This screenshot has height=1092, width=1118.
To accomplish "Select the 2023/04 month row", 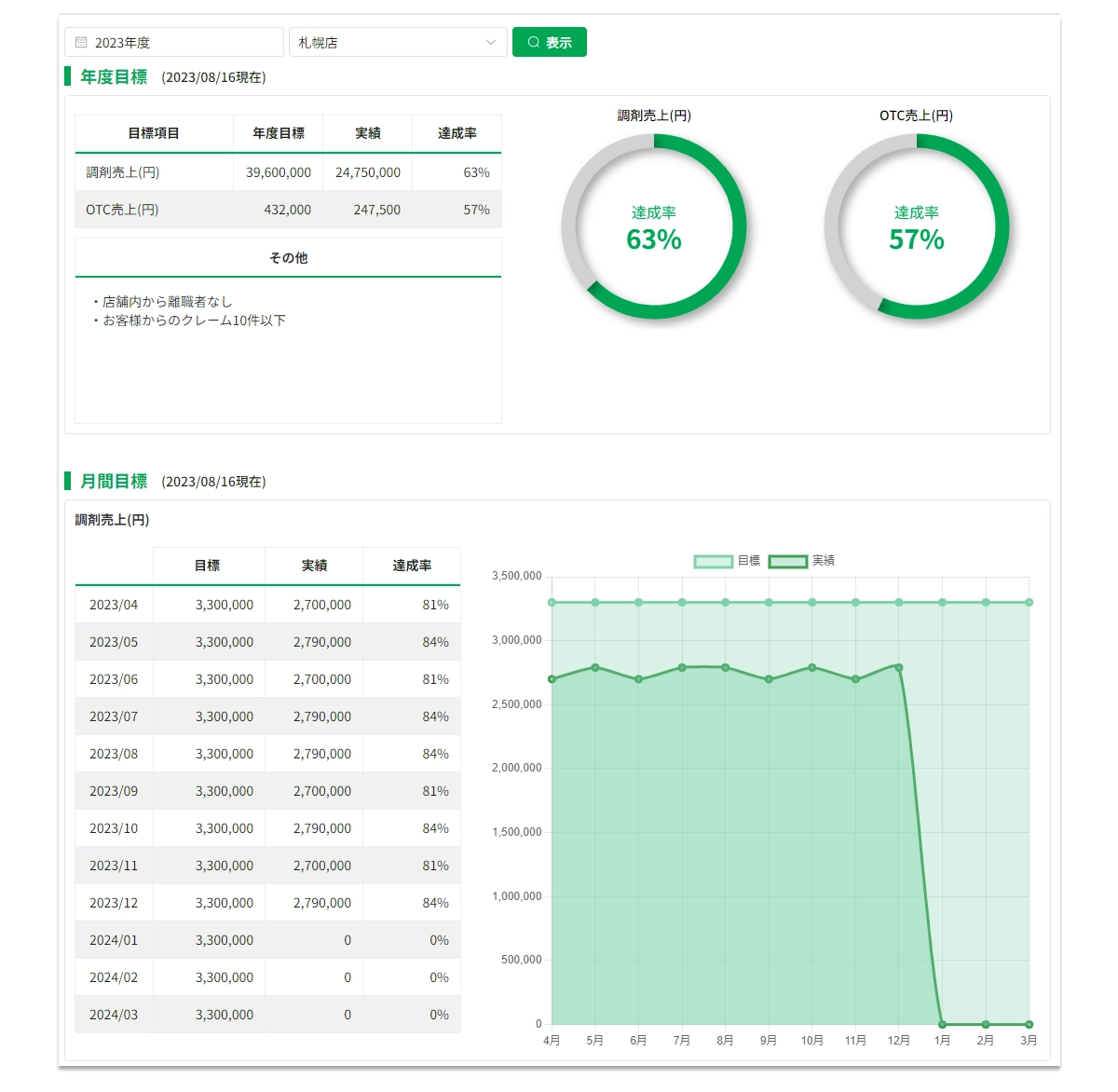I will (x=267, y=605).
